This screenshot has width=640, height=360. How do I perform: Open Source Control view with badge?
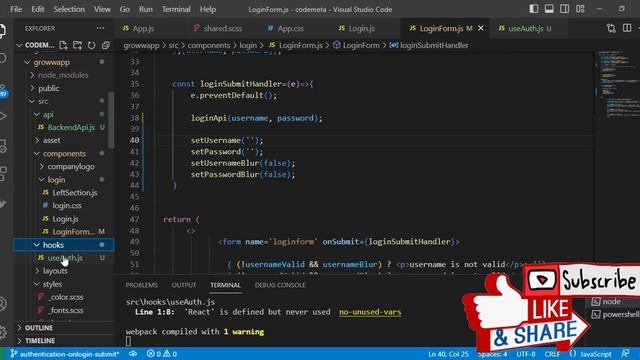3,90
